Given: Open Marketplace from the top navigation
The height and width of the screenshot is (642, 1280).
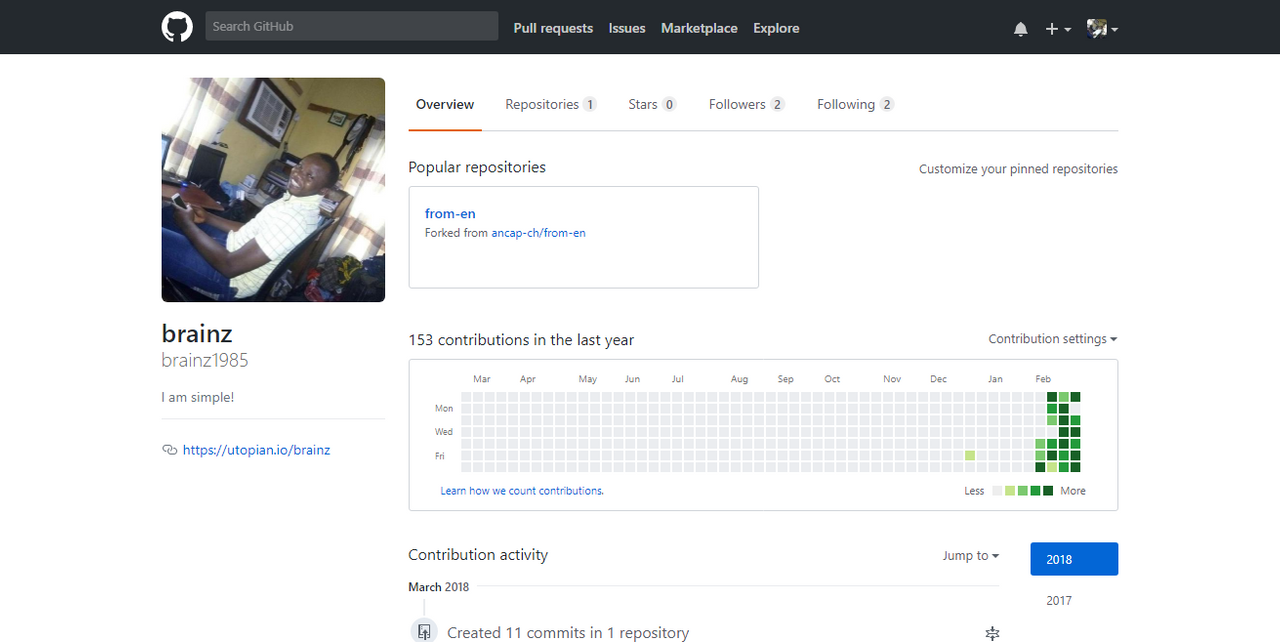Looking at the screenshot, I should [x=699, y=28].
